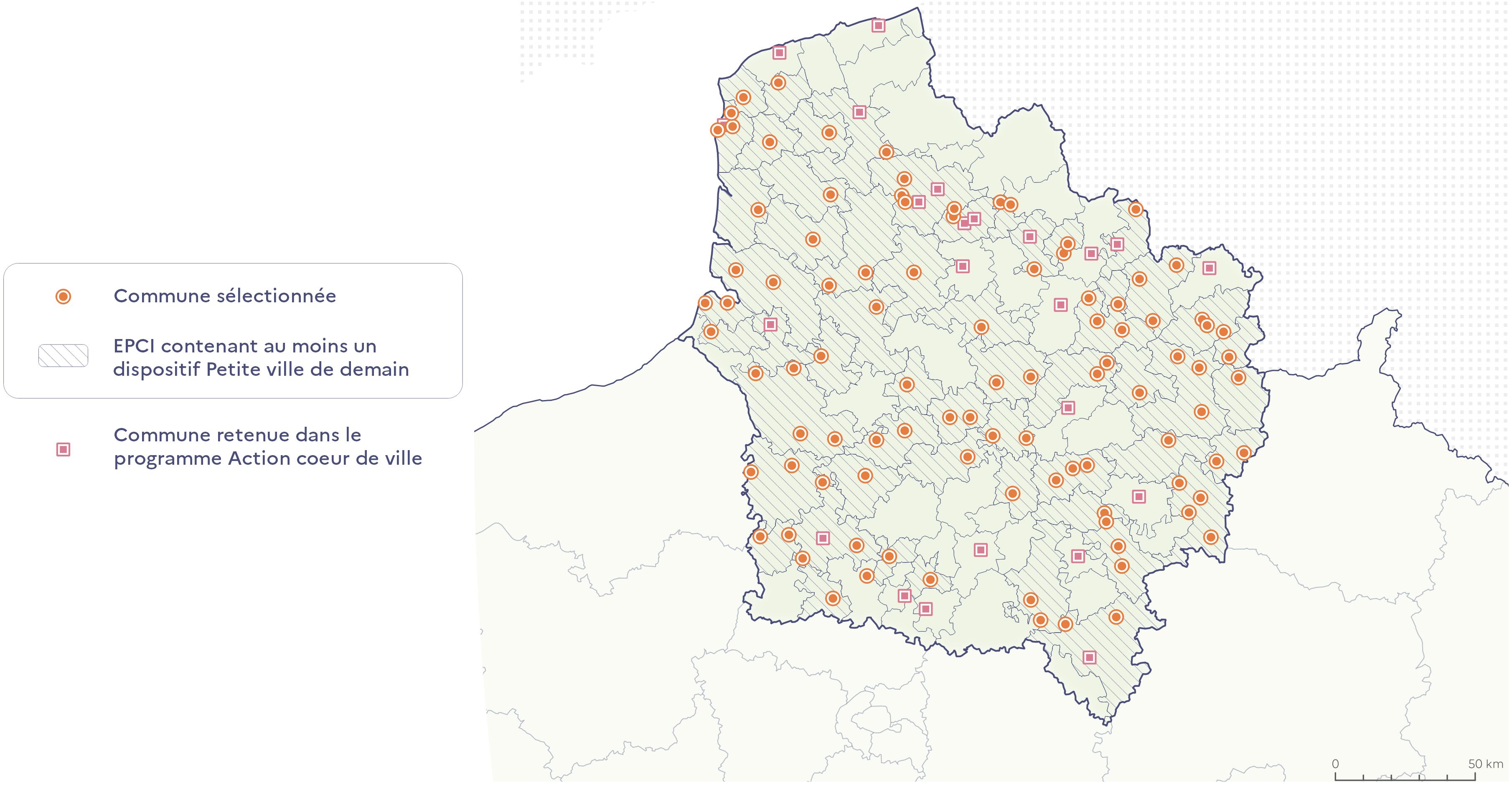Click the orange circle icon in the legend
This screenshot has height=785, width=1512.
tap(63, 296)
